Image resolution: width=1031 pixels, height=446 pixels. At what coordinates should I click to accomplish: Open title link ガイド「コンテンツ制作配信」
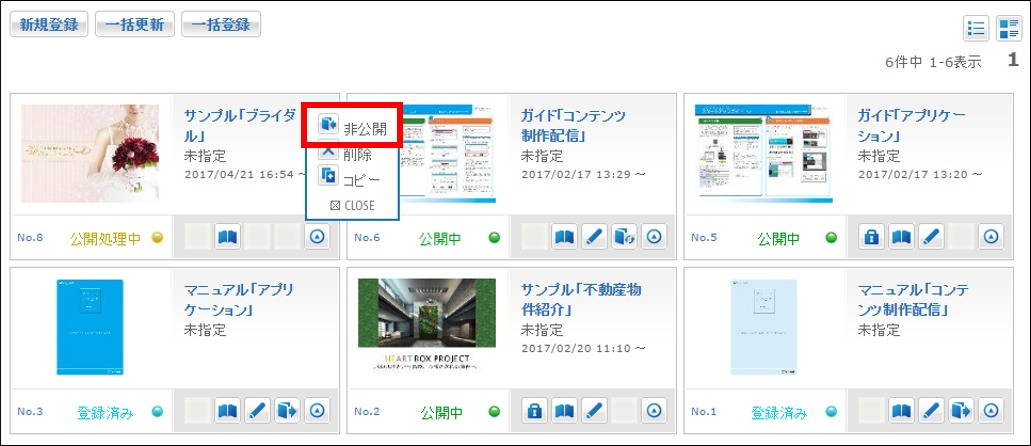(x=573, y=126)
